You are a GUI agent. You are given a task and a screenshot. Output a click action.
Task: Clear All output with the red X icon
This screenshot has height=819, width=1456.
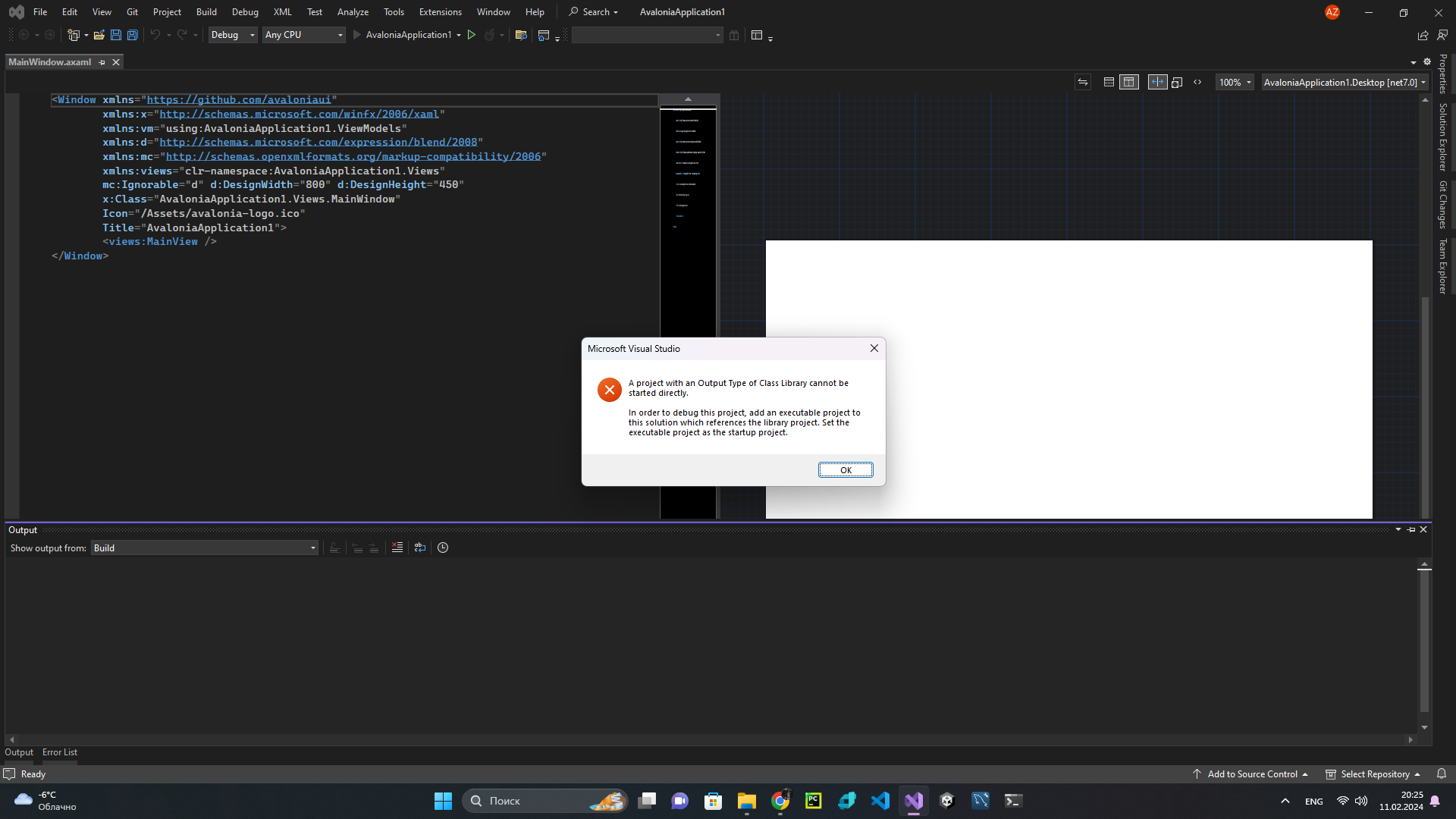tap(397, 548)
